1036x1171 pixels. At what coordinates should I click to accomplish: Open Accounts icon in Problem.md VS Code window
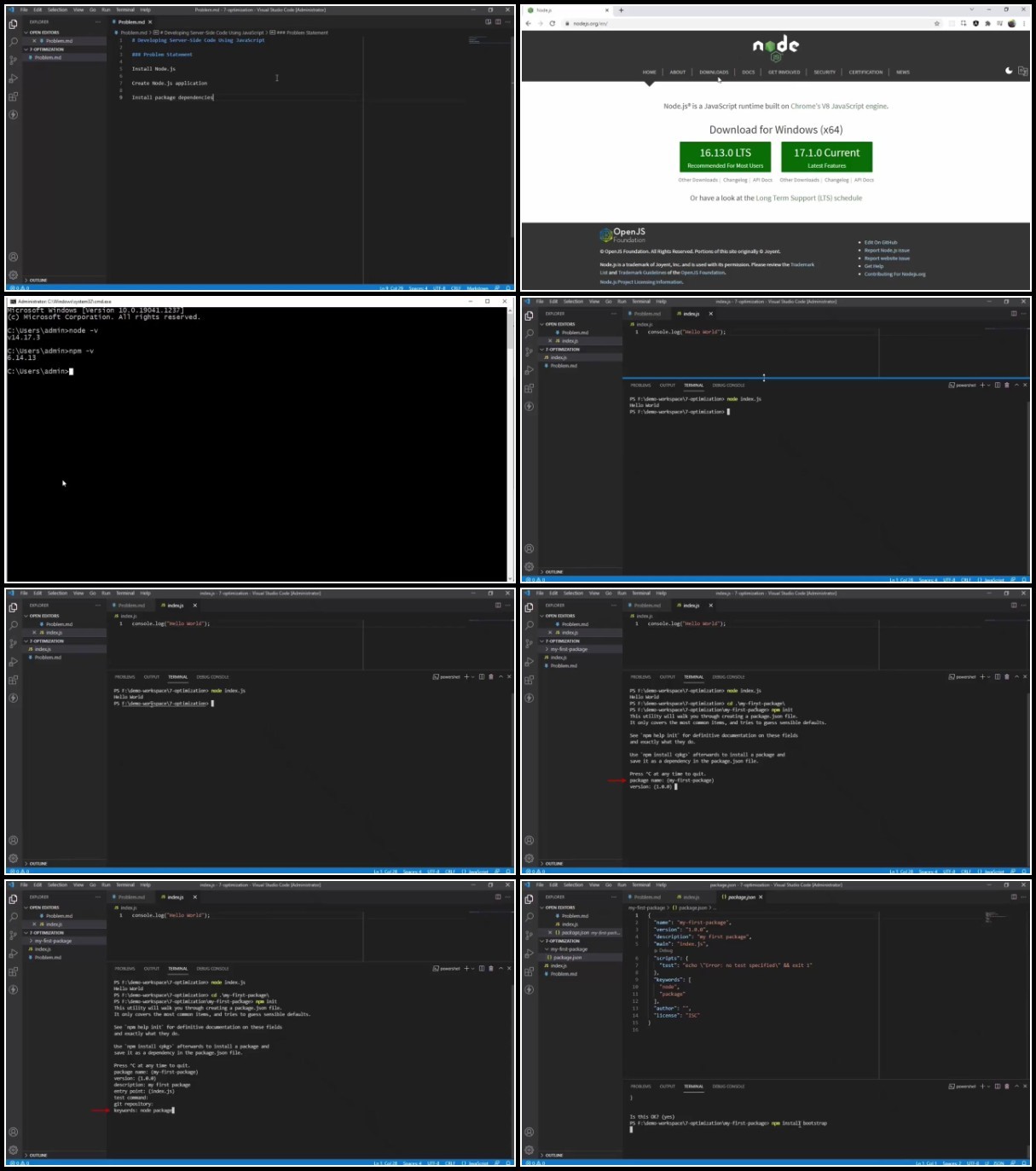(13, 257)
